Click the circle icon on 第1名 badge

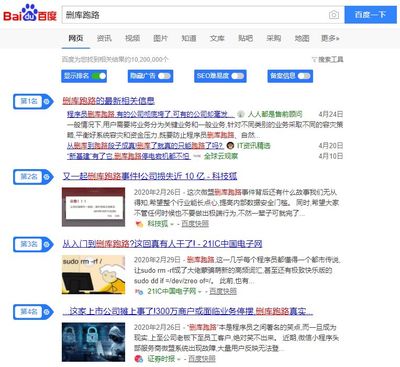point(47,101)
